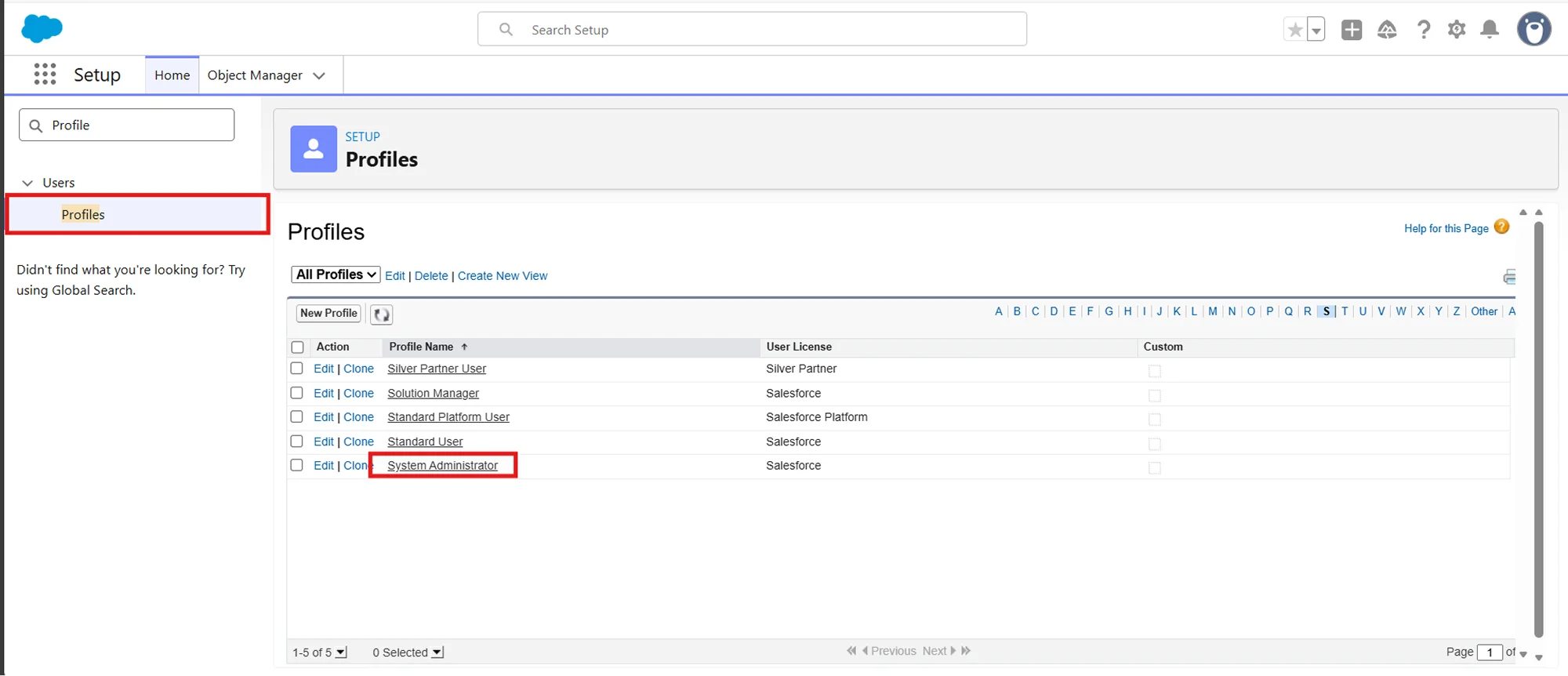Click Clone for Solution Manager
The image size is (1568, 676).
358,393
